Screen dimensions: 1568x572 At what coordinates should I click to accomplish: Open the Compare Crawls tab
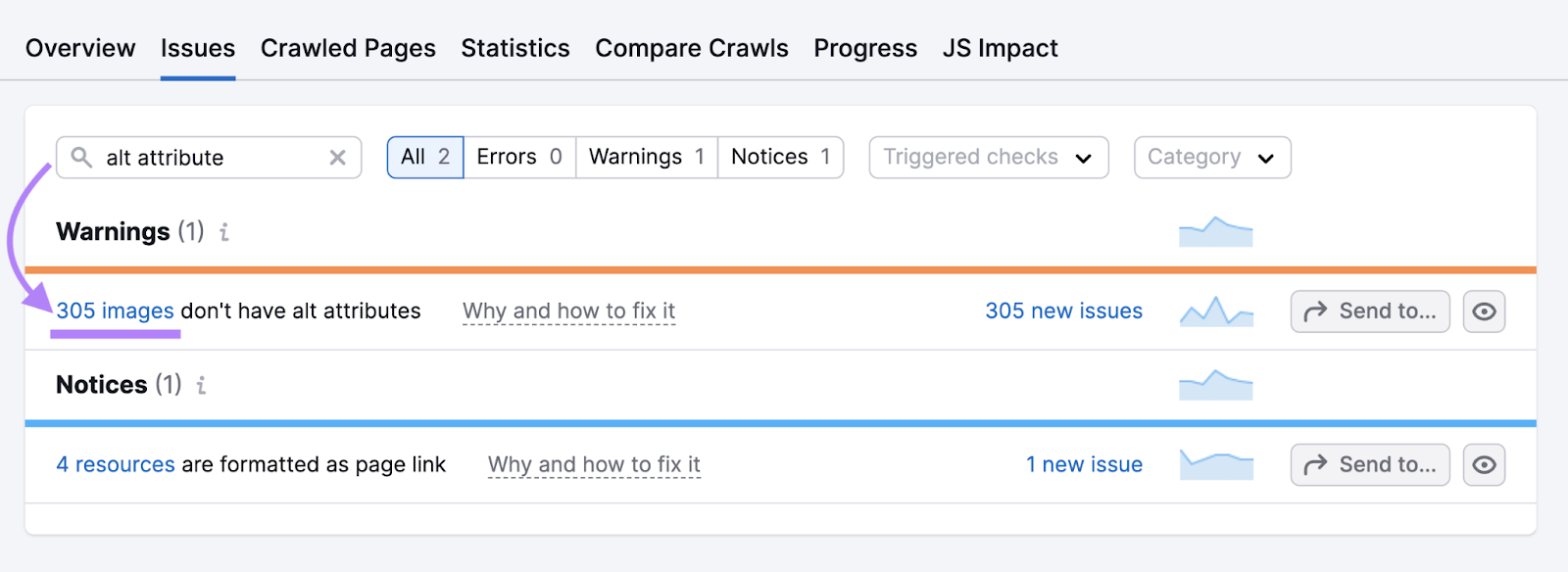[x=692, y=47]
